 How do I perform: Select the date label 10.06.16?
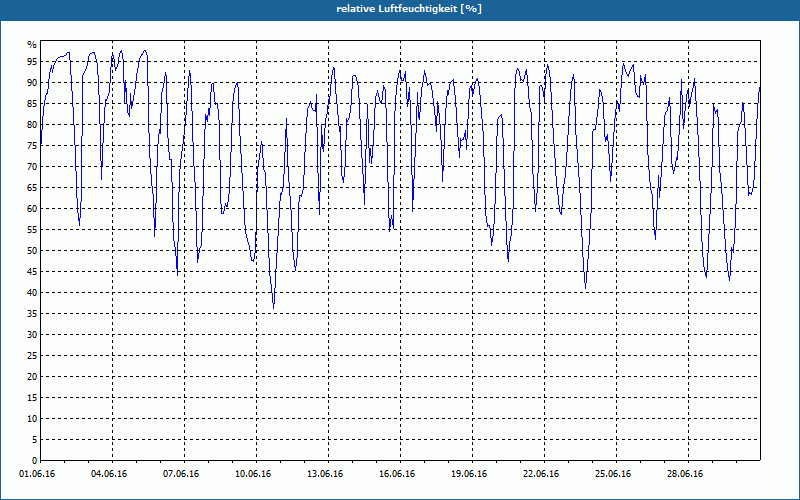point(253,474)
